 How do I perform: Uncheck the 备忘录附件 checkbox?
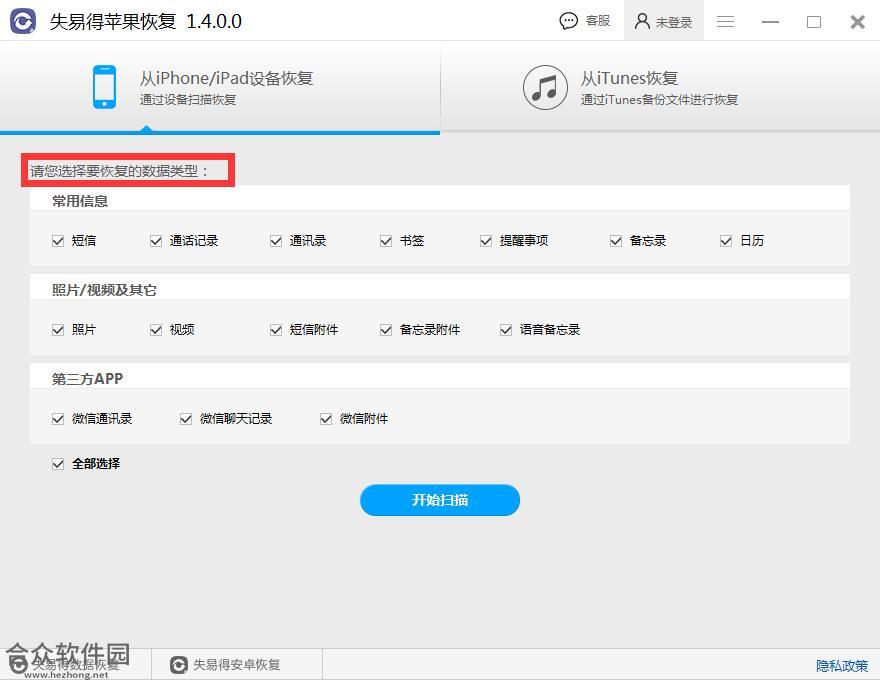click(x=386, y=330)
